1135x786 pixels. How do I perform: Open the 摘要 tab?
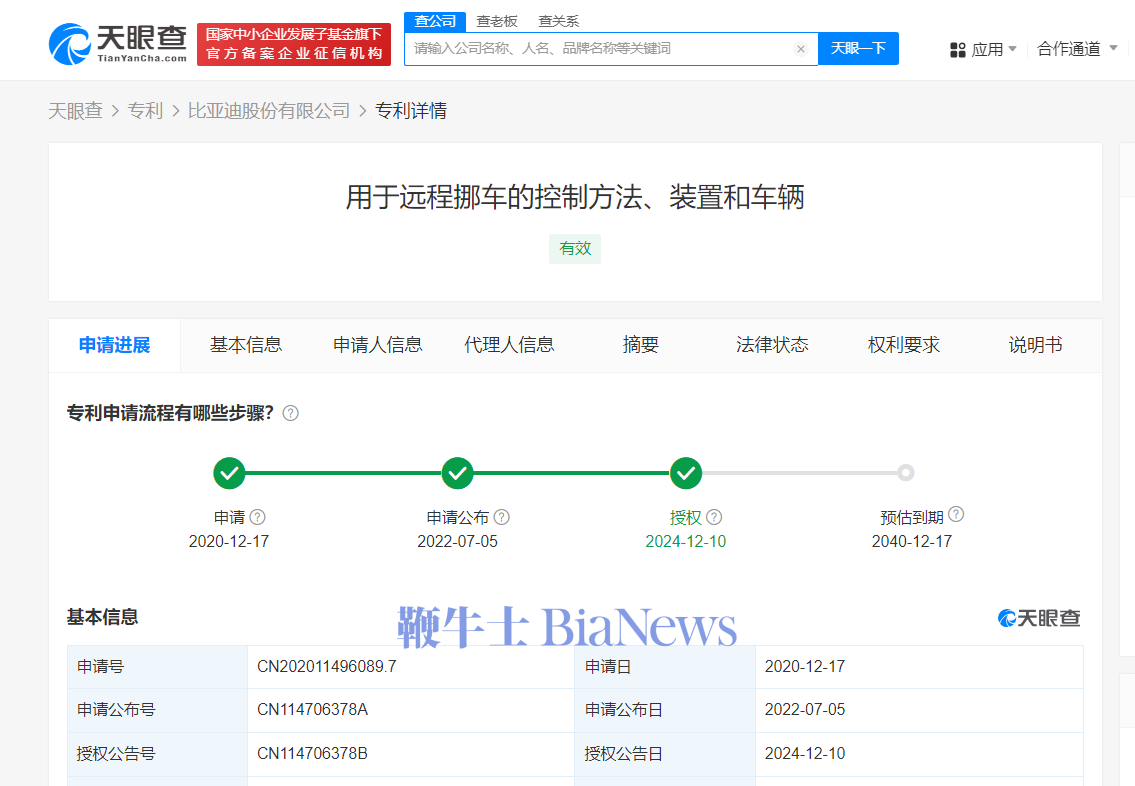click(x=641, y=345)
